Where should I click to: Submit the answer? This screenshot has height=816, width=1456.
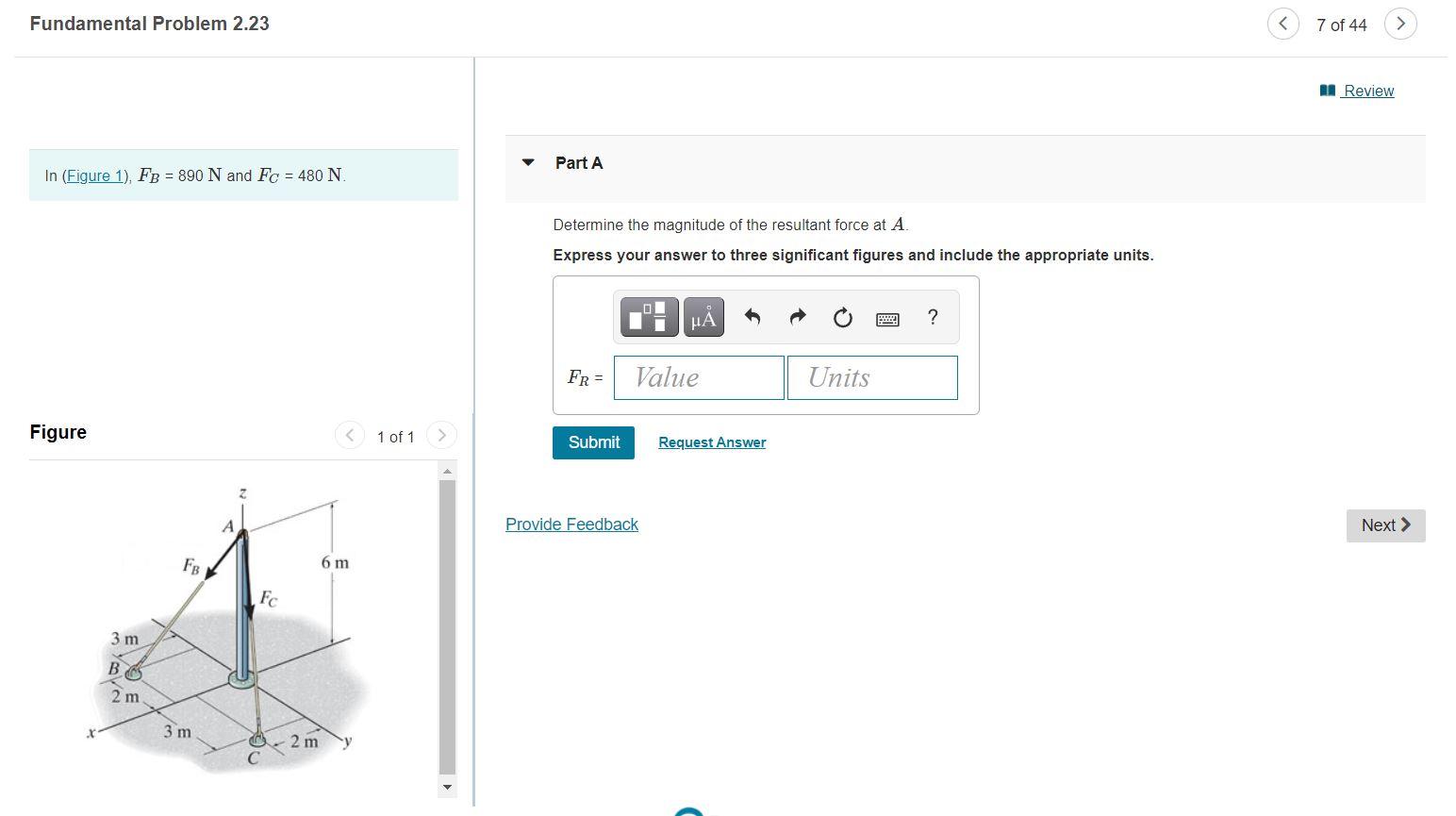click(593, 442)
